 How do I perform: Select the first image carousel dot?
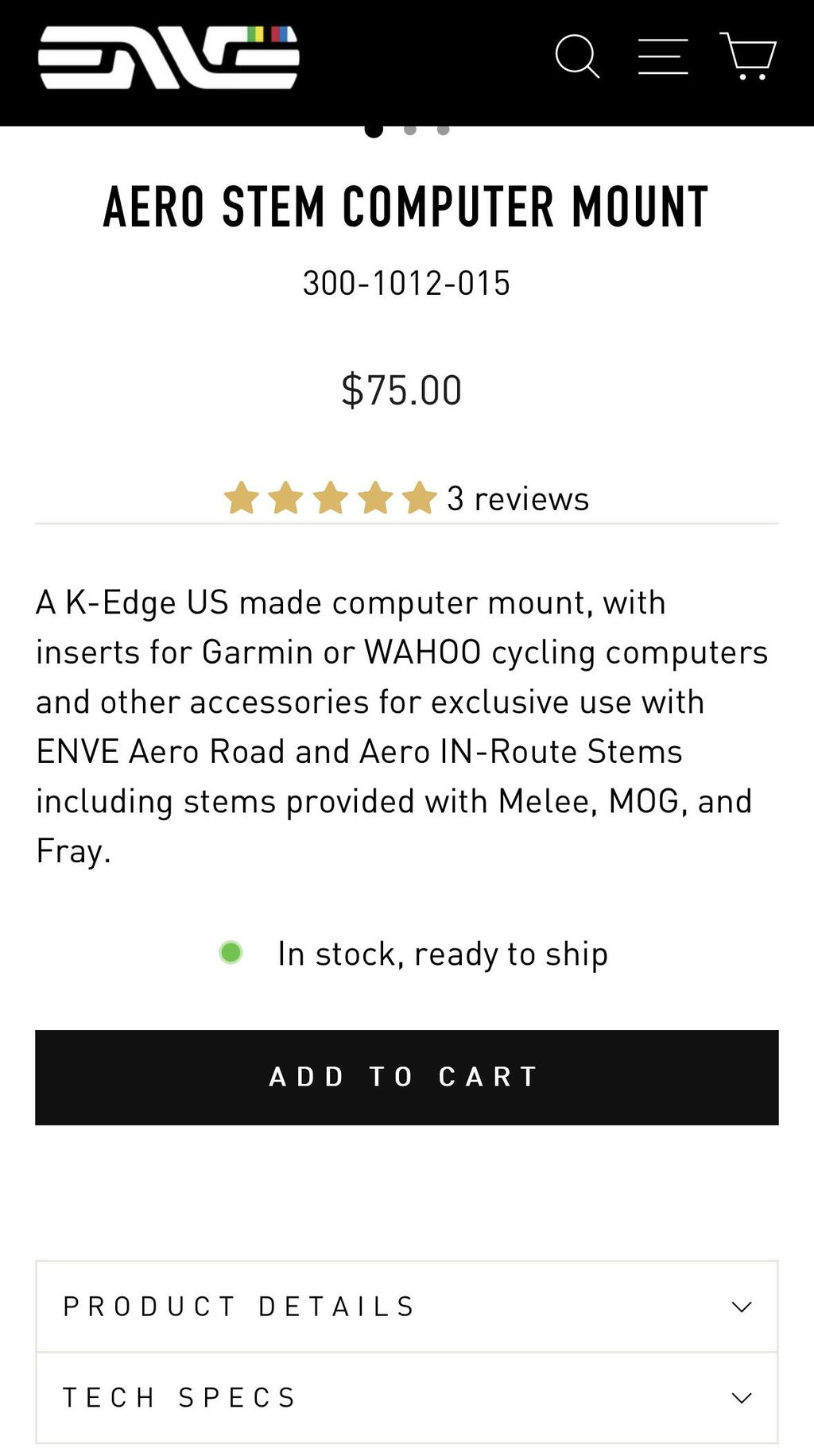point(374,130)
